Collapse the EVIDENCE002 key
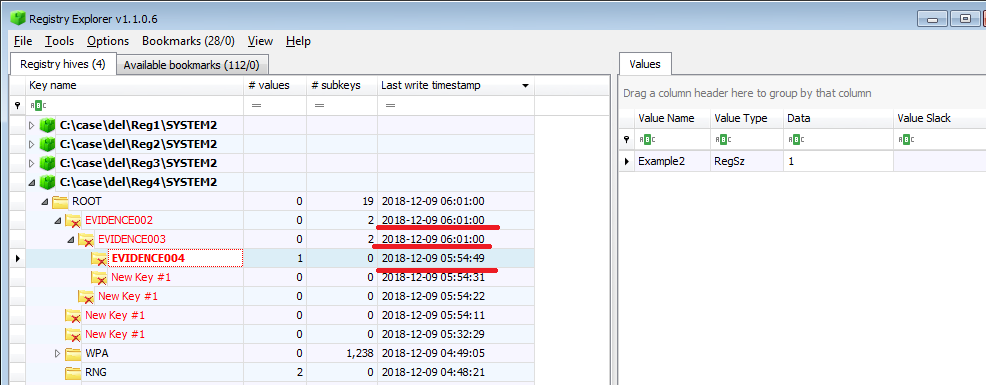Screen dimensions: 986x385 click(x=58, y=221)
